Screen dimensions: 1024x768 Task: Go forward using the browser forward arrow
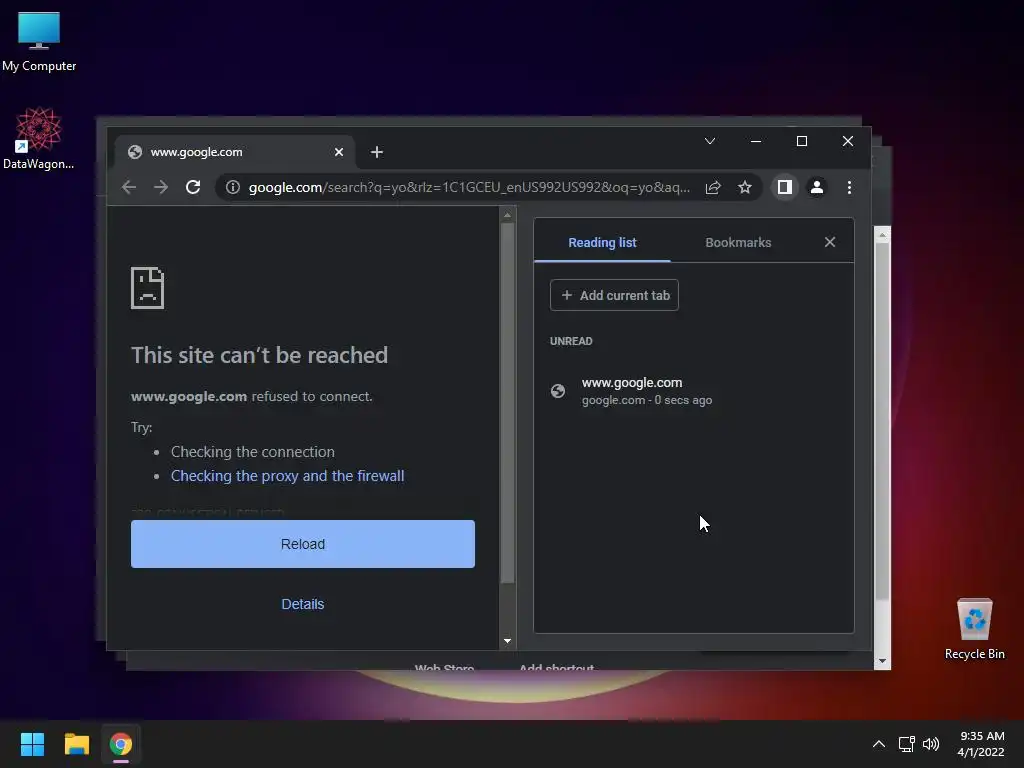pyautogui.click(x=161, y=187)
